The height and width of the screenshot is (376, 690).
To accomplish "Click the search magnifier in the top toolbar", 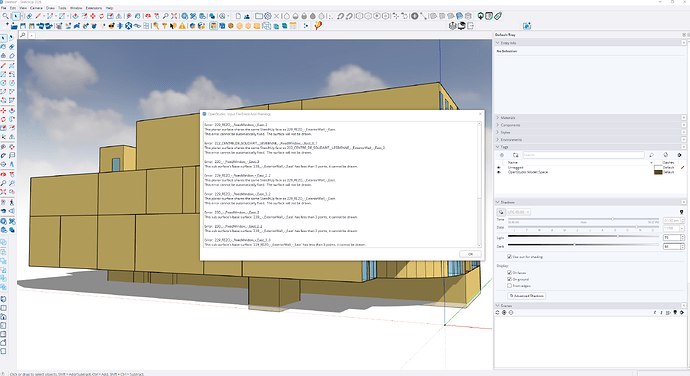I will pyautogui.click(x=5, y=16).
